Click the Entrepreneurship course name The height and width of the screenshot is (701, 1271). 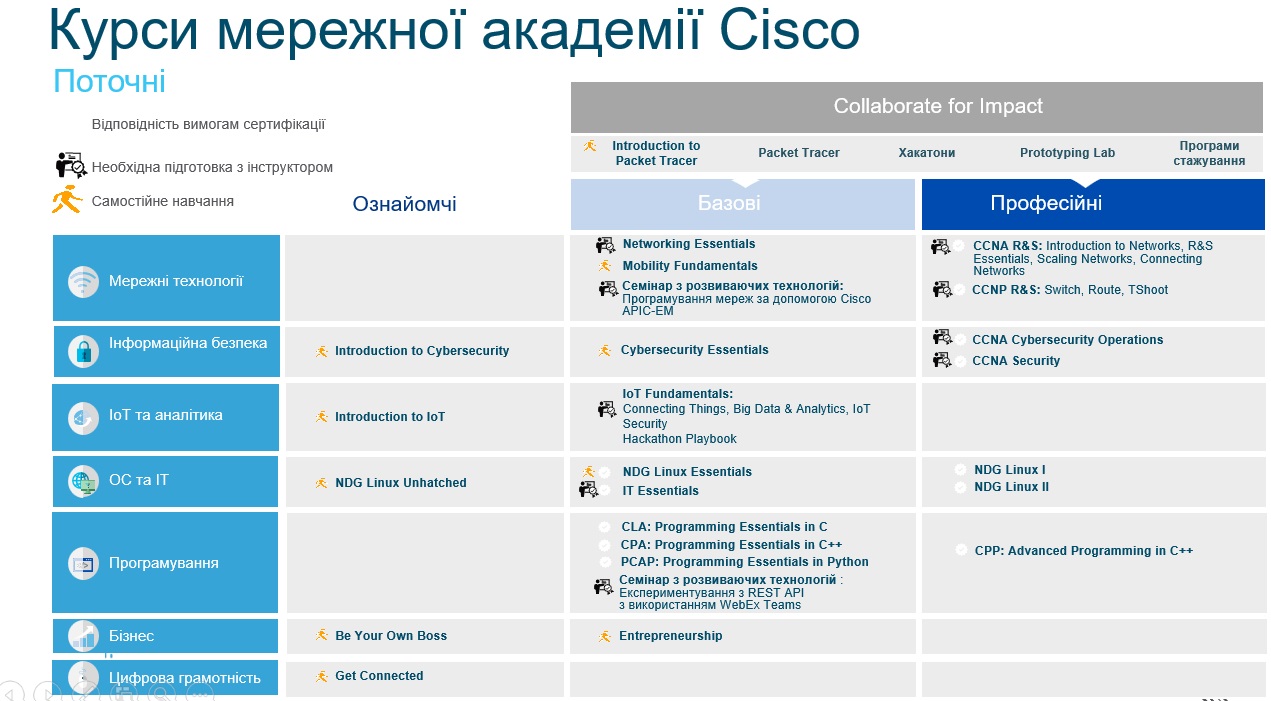pyautogui.click(x=671, y=636)
